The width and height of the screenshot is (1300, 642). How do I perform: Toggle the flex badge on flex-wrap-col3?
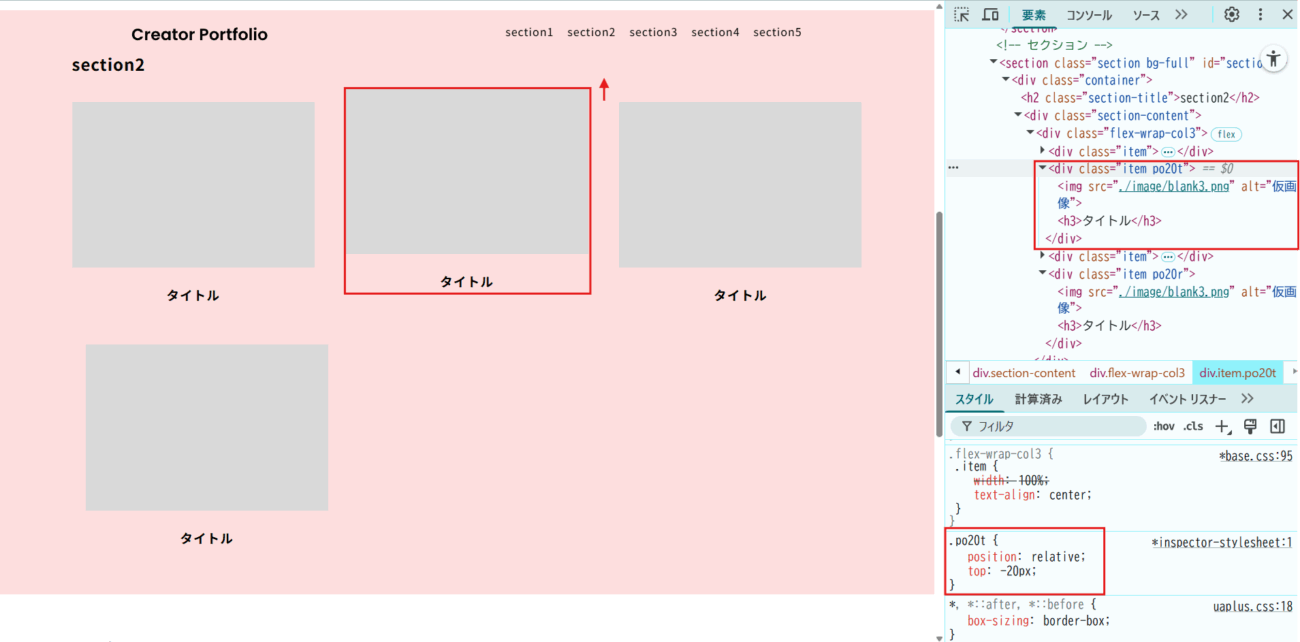(x=1226, y=134)
